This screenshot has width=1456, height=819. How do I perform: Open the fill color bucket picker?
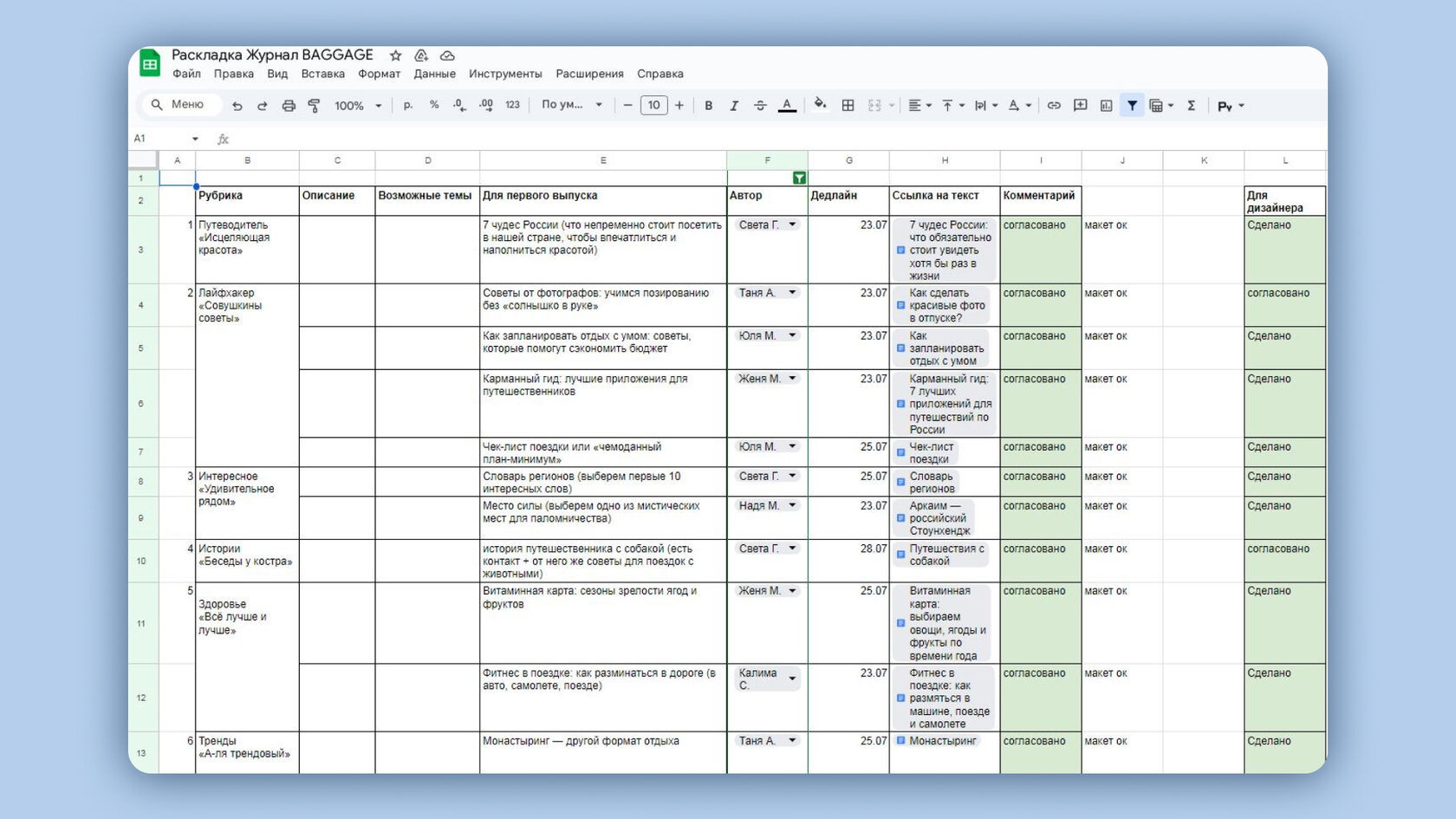(820, 106)
